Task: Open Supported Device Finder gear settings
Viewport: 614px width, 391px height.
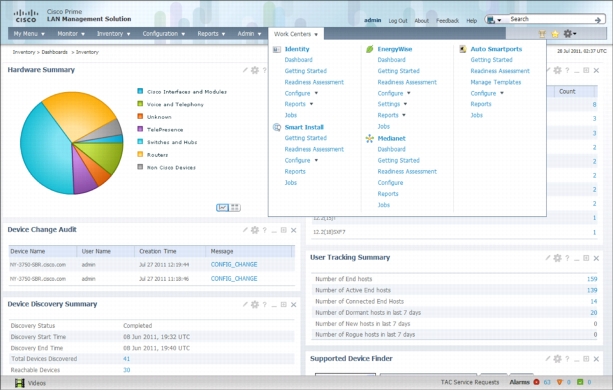Action: click(x=557, y=359)
